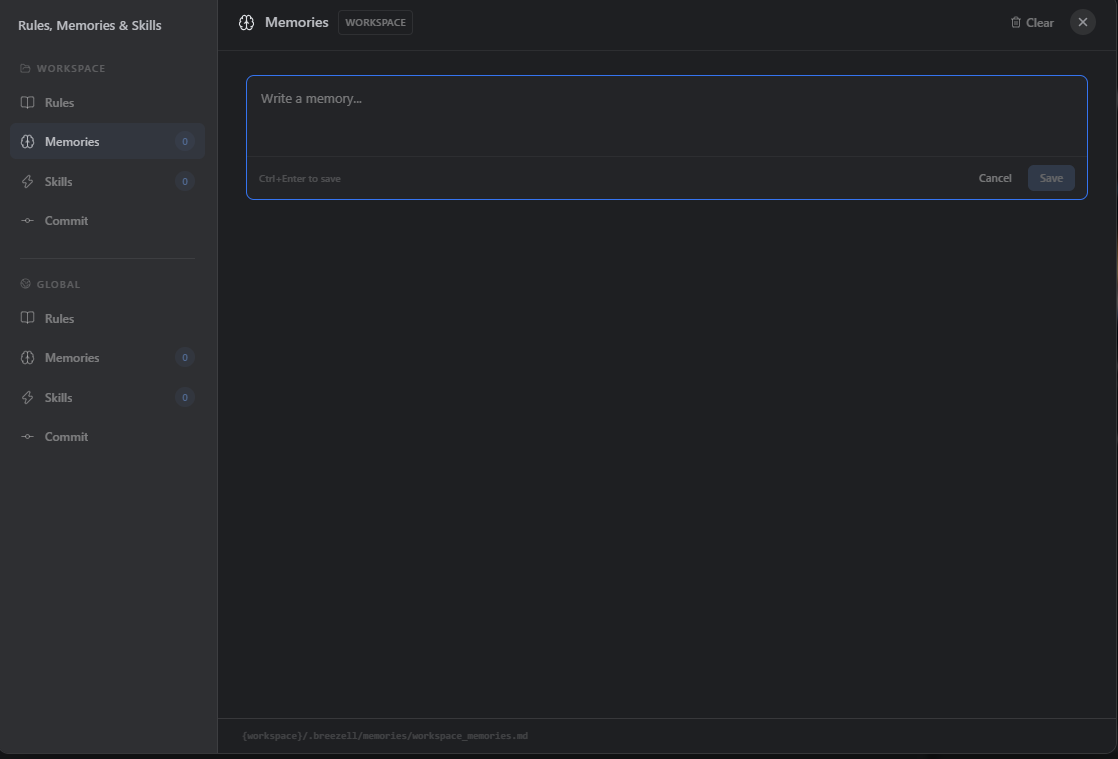Save the new memory

coord(1051,178)
